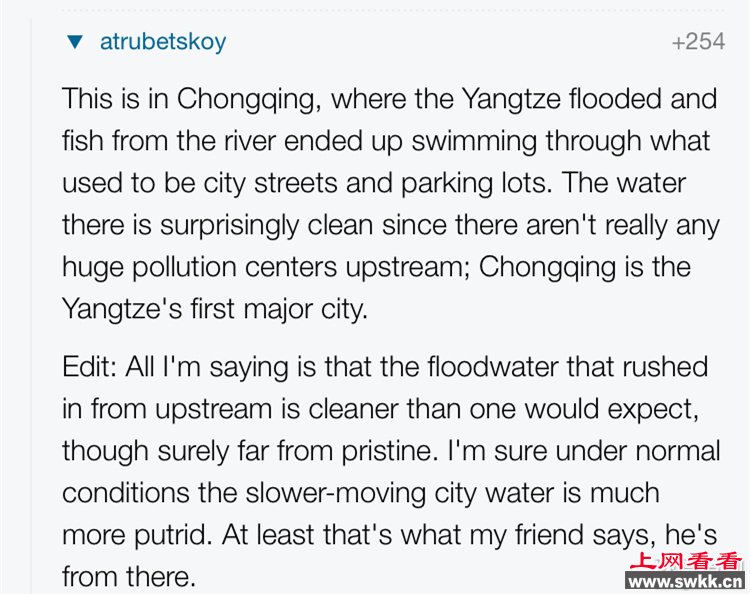Click the word "Edit:" in the comment

pyautogui.click(x=89, y=367)
